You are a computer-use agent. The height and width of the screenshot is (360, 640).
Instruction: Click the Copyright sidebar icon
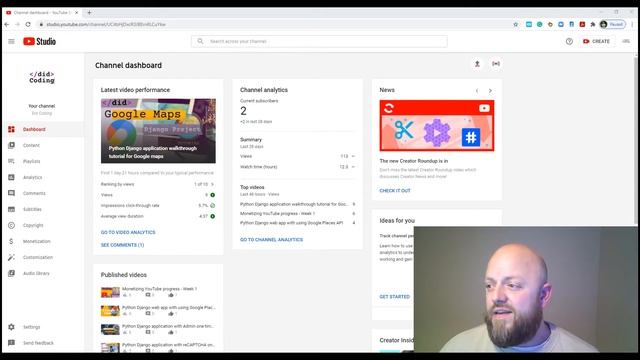pos(11,225)
